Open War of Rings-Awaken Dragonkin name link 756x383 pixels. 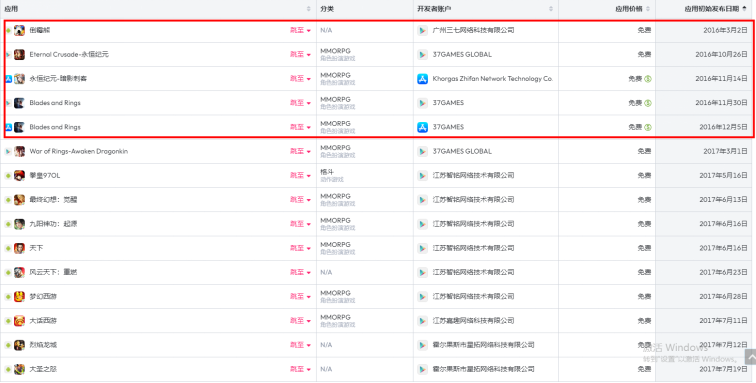79,151
